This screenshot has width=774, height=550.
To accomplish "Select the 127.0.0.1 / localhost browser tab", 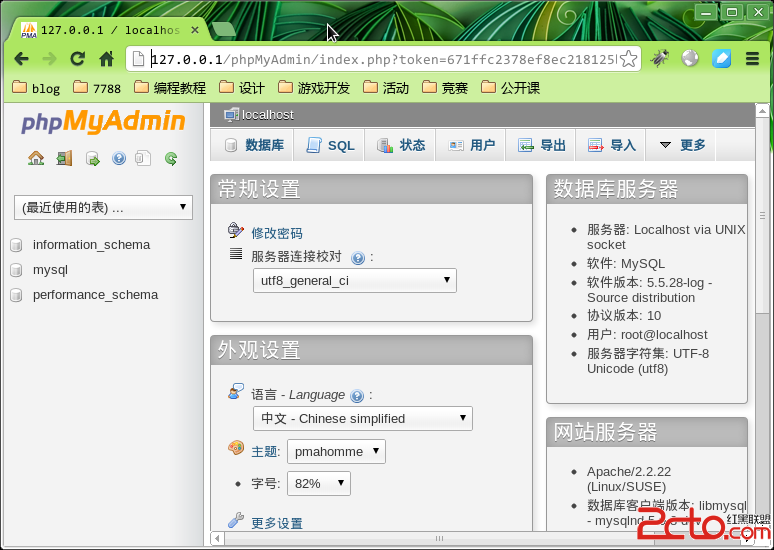I will click(x=110, y=30).
